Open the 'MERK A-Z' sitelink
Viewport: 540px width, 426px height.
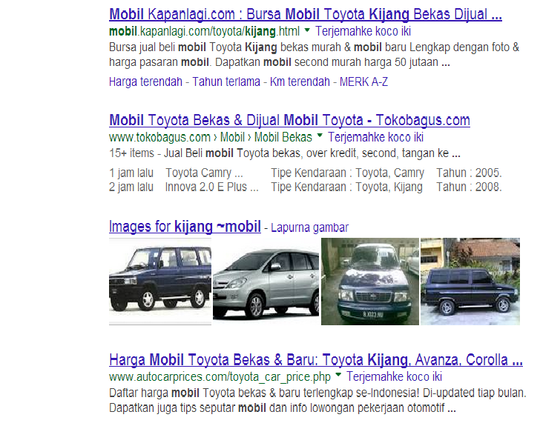tap(364, 82)
